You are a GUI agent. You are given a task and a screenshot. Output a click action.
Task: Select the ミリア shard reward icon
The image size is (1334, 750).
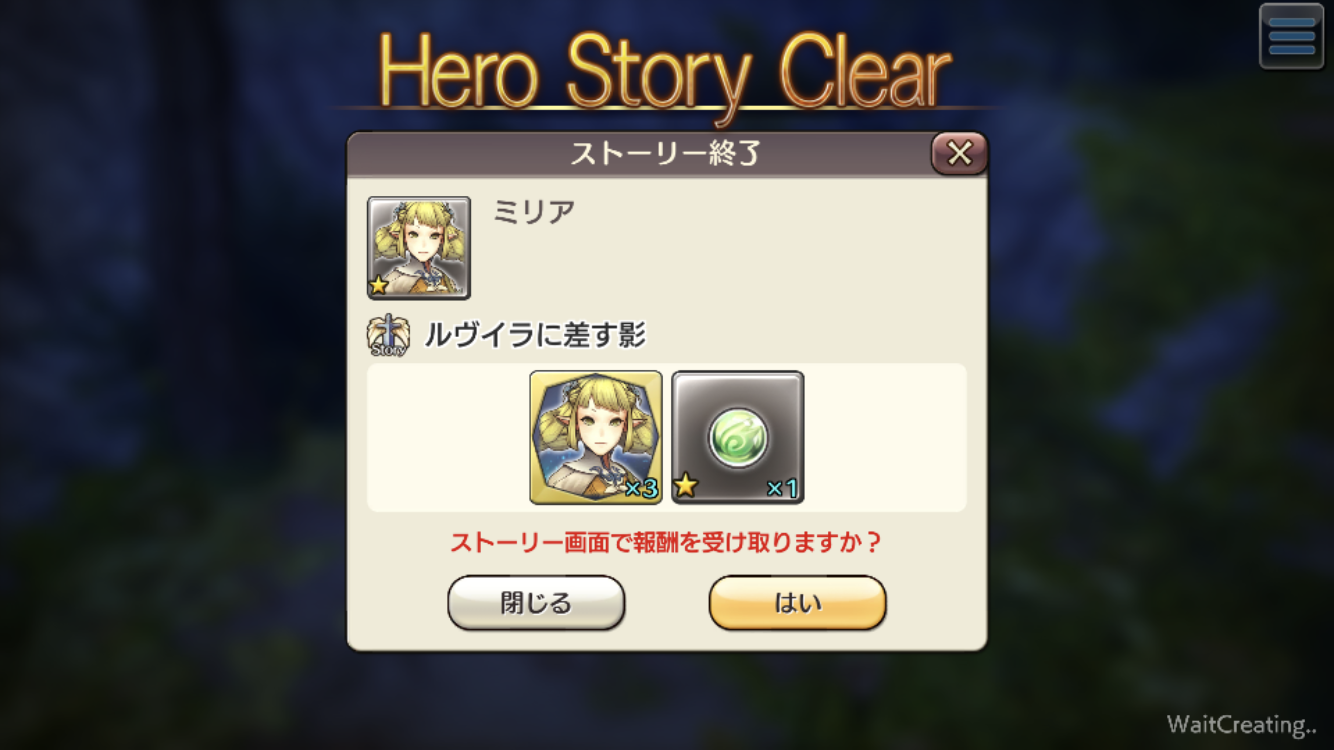tap(596, 437)
